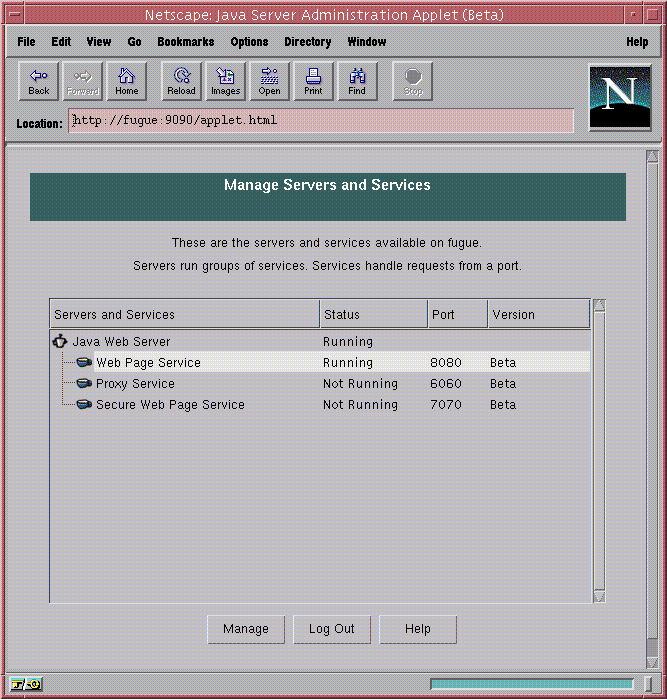Click the Port column header

[458, 314]
